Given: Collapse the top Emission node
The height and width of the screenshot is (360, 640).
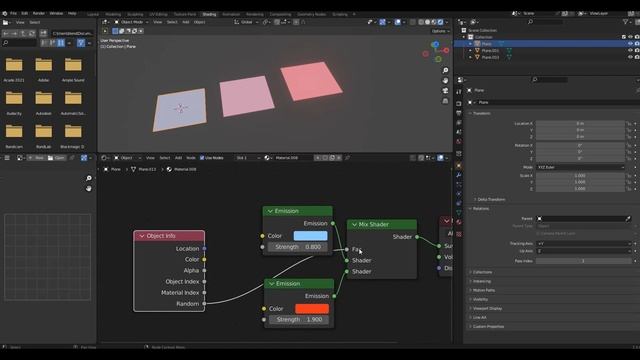Looking at the screenshot, I should (270, 211).
